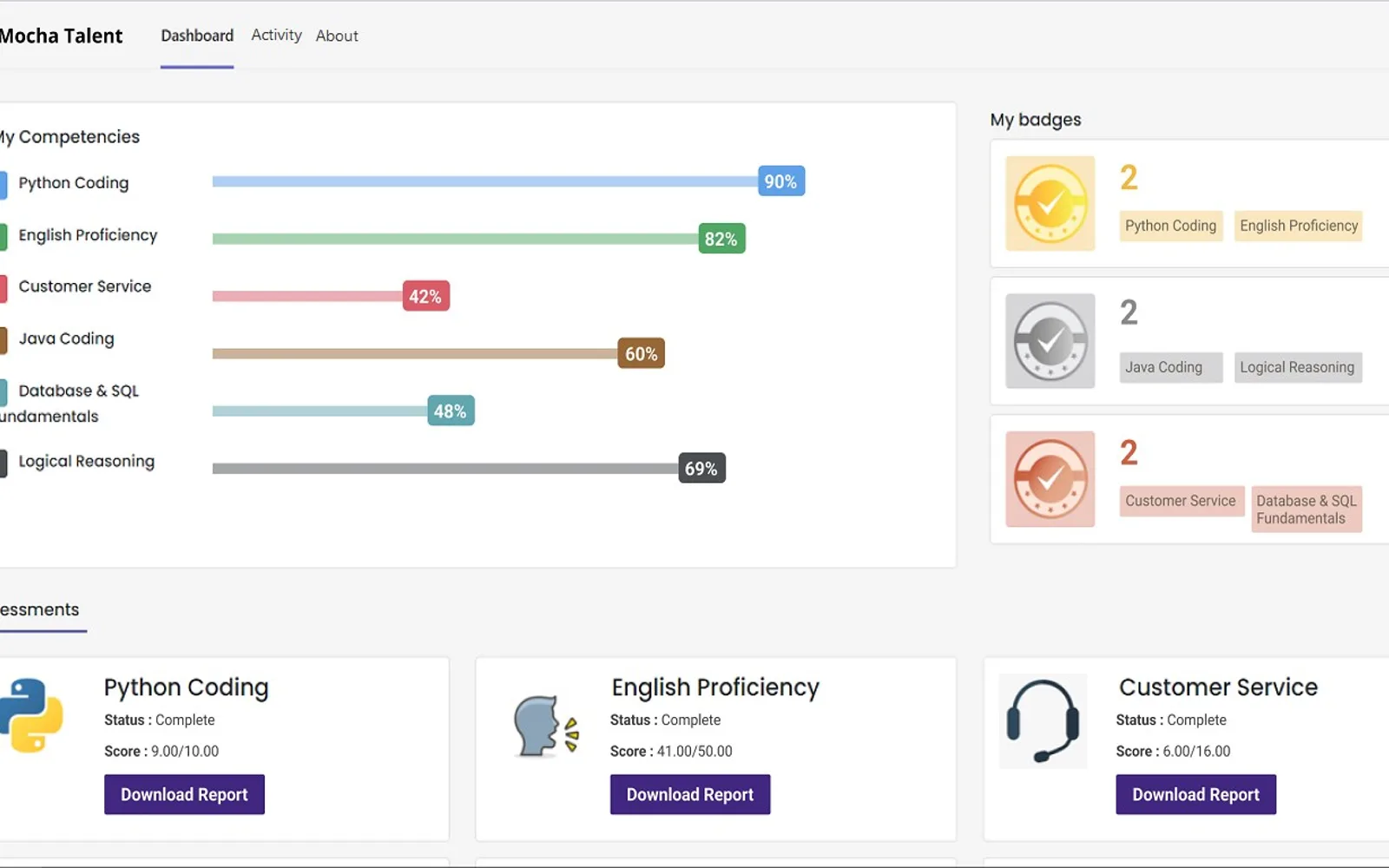The width and height of the screenshot is (1389, 868).
Task: Select the English Proficiency competency label
Action: (88, 235)
